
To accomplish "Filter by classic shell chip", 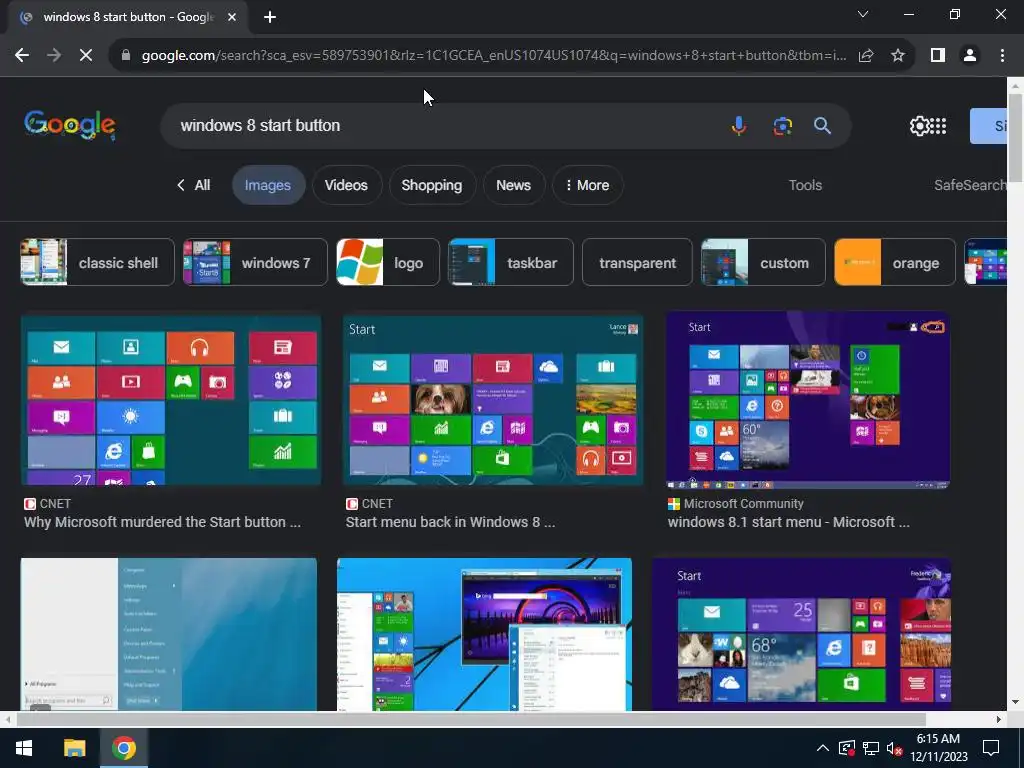I will coord(97,263).
